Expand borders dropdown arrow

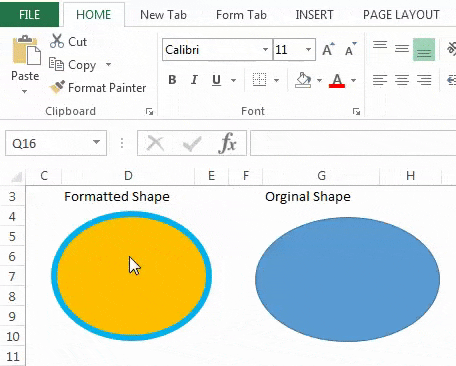(x=276, y=80)
